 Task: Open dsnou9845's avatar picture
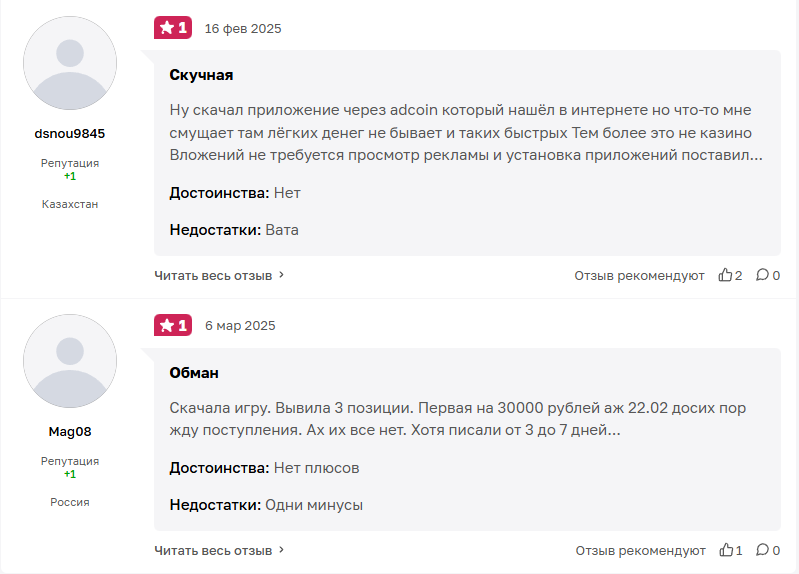70,63
